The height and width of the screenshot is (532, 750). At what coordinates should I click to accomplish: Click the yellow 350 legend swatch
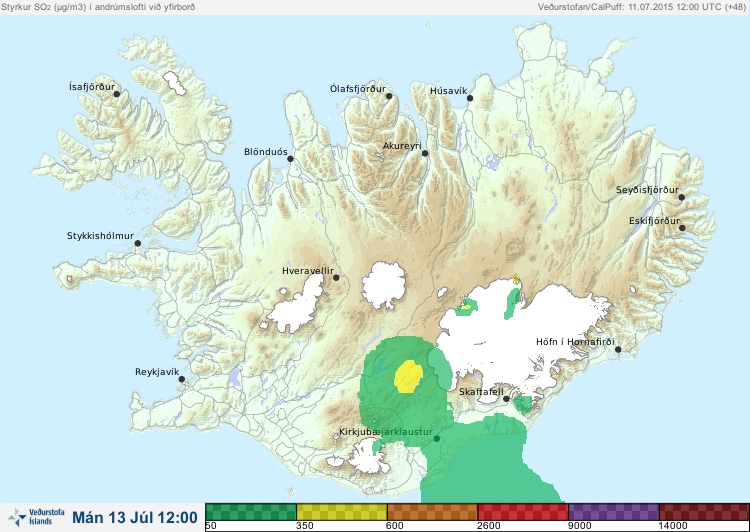[x=342, y=511]
